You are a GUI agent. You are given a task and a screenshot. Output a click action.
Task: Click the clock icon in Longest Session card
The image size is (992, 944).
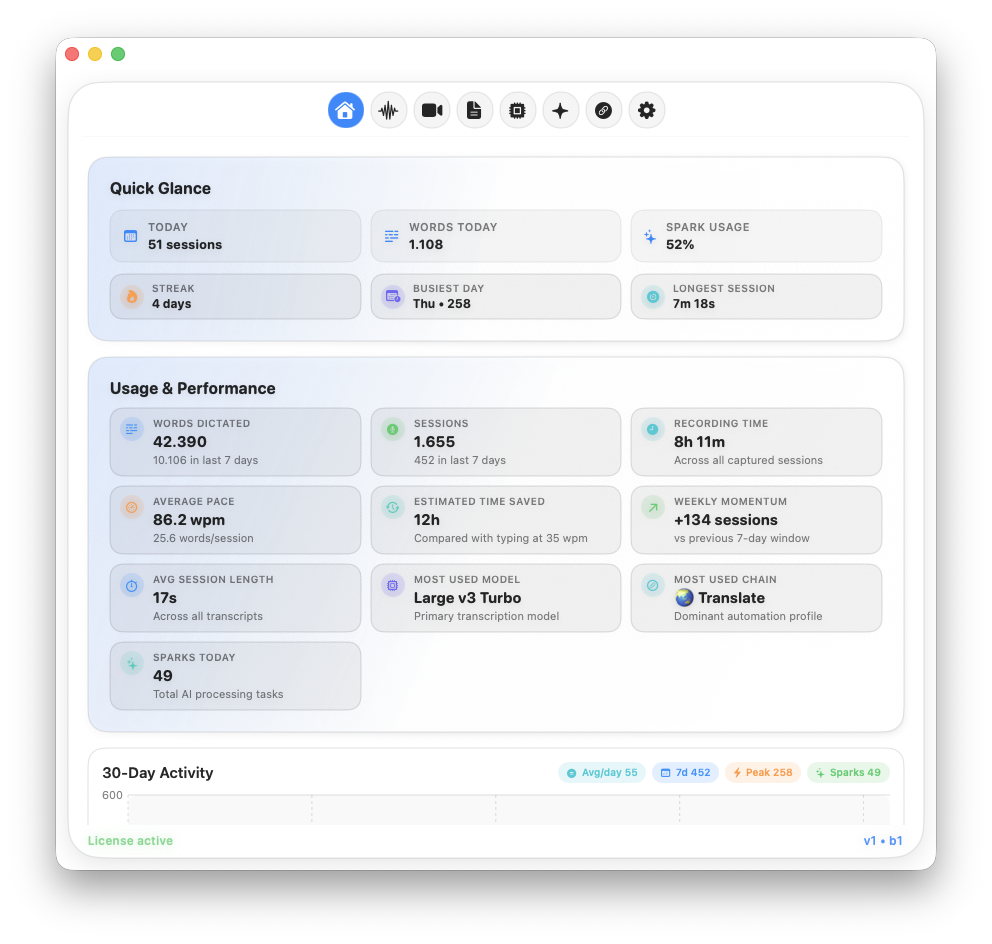click(x=653, y=296)
